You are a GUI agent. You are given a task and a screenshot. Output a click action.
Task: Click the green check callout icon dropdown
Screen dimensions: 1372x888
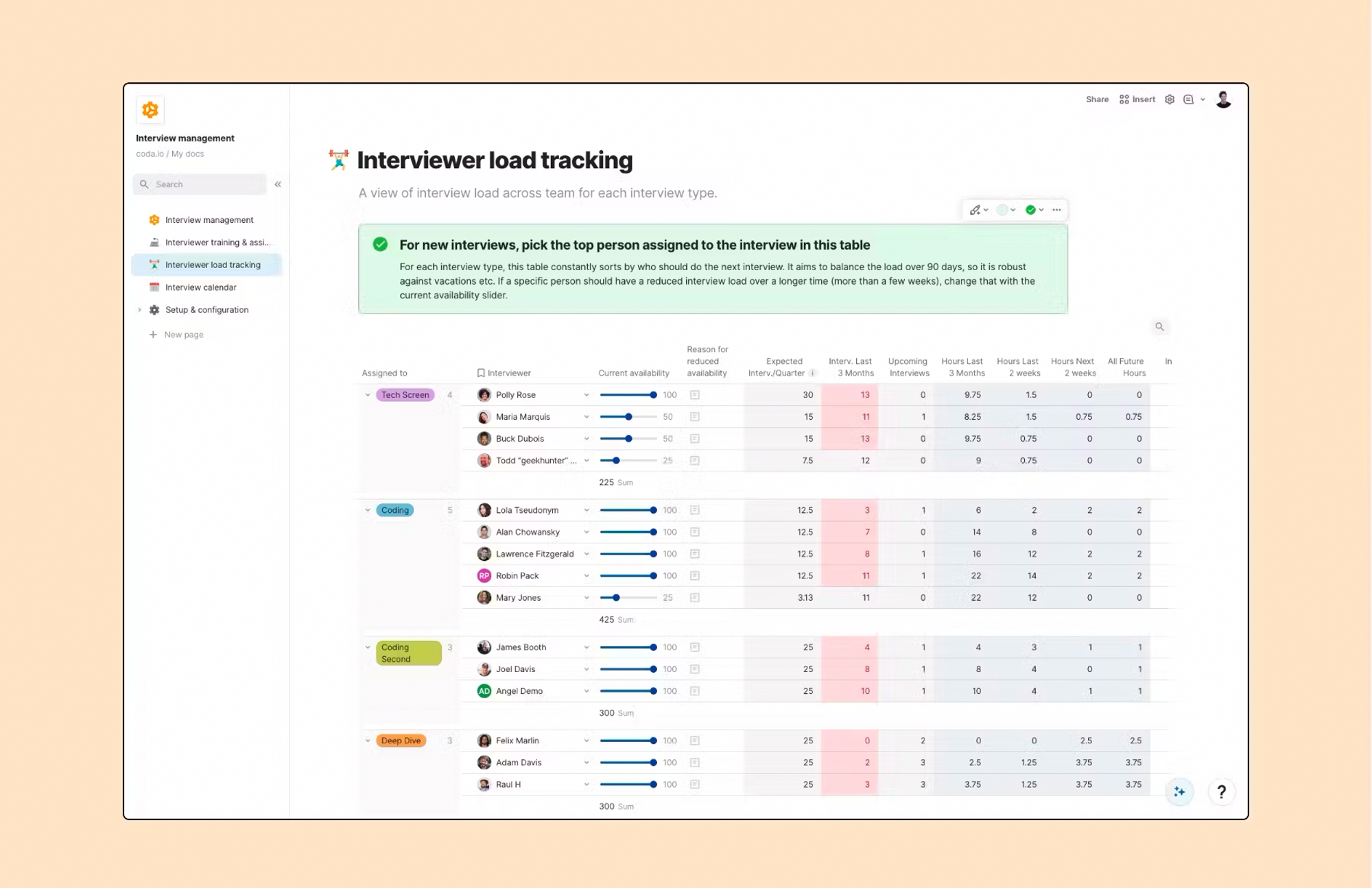pos(1034,210)
